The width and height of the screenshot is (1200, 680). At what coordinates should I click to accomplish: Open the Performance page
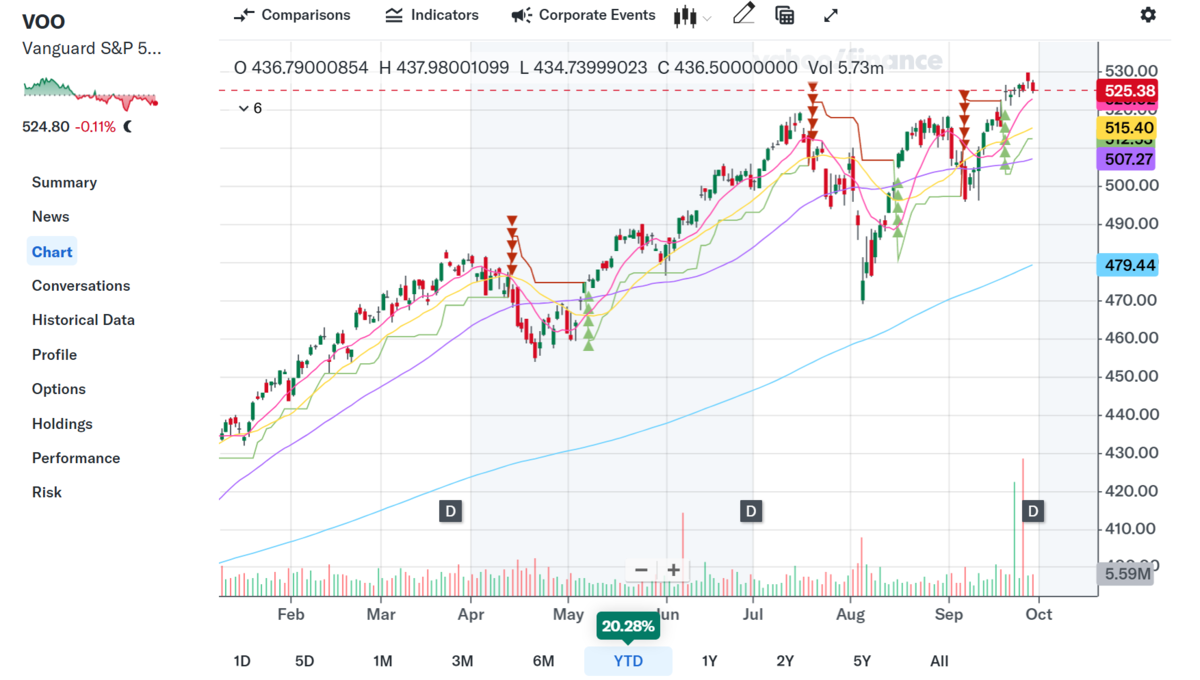point(76,458)
